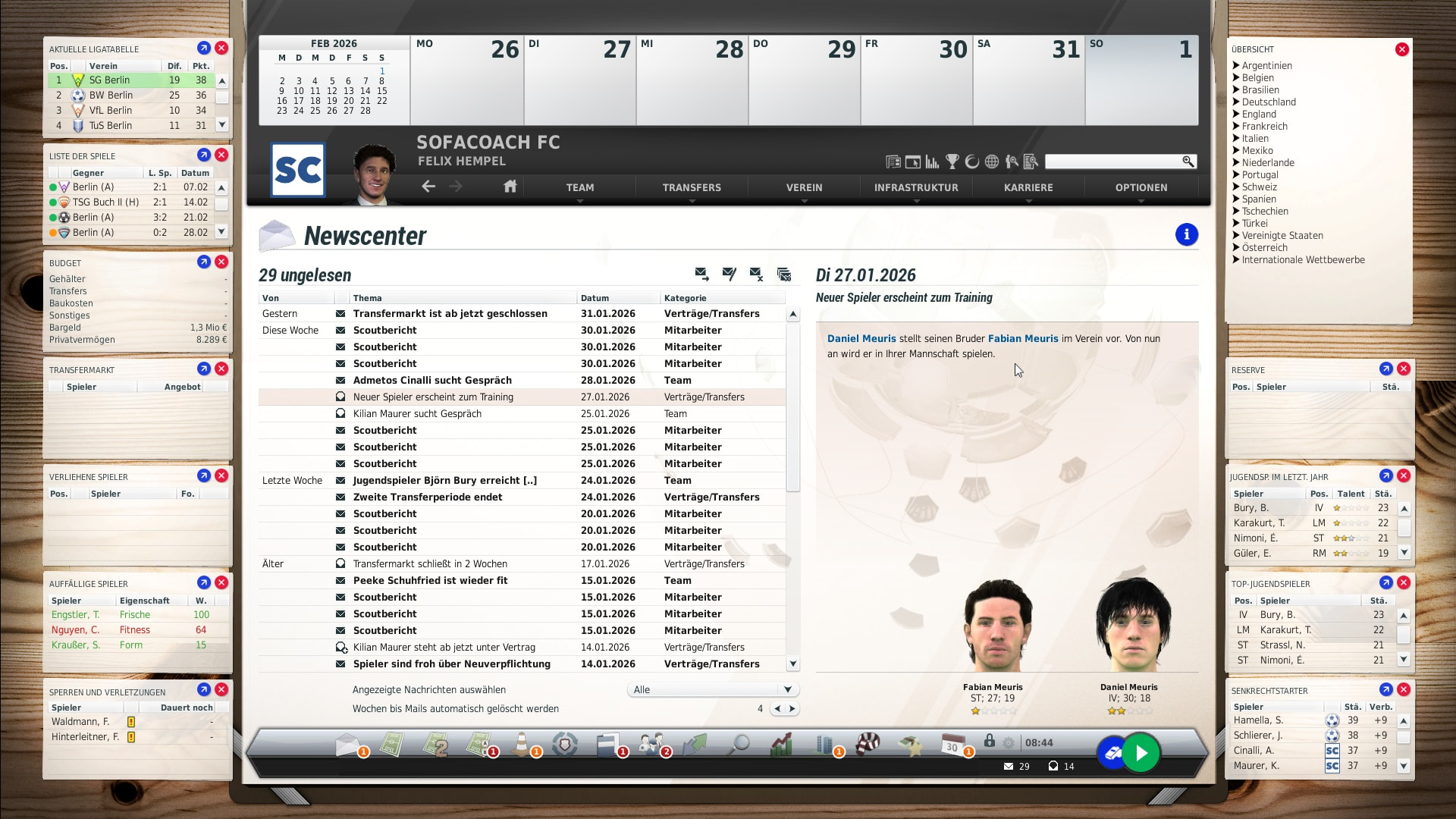Close the Transfermarkt widget
The height and width of the screenshot is (819, 1456).
pyautogui.click(x=221, y=369)
